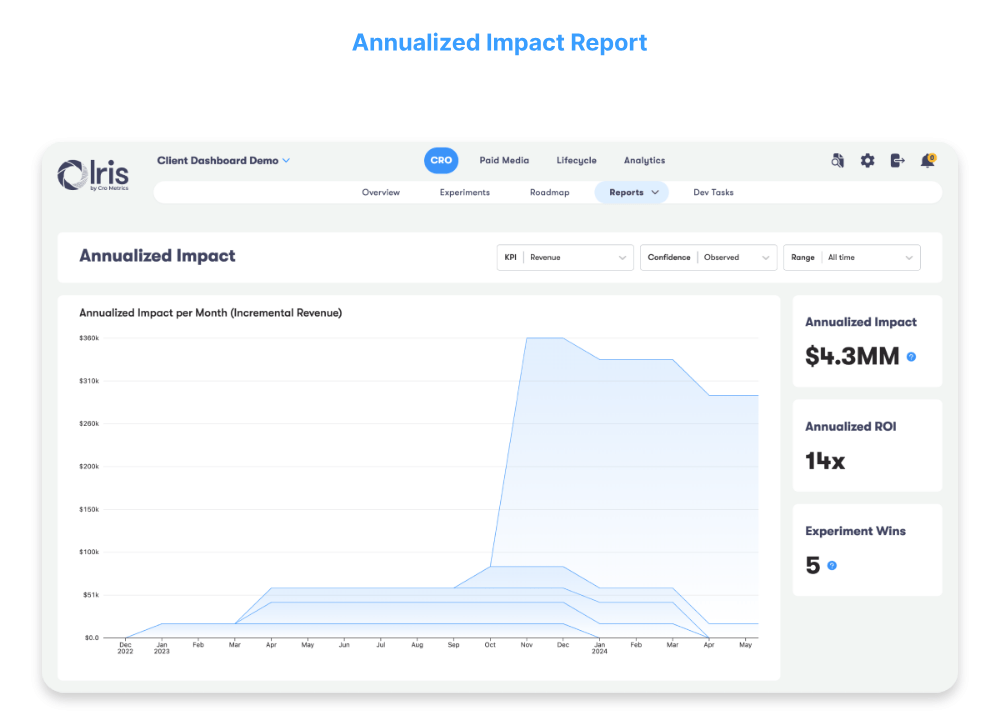Switch to the Paid Media tab
Screen dimensions: 1000x720
pos(504,160)
